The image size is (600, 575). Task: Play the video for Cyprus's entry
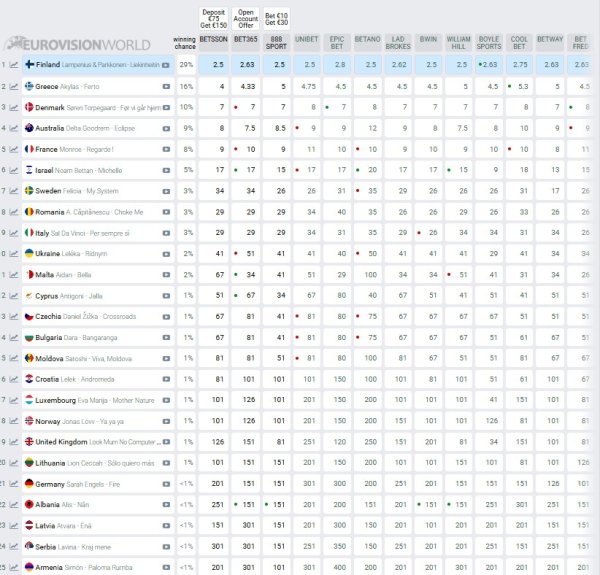point(166,296)
